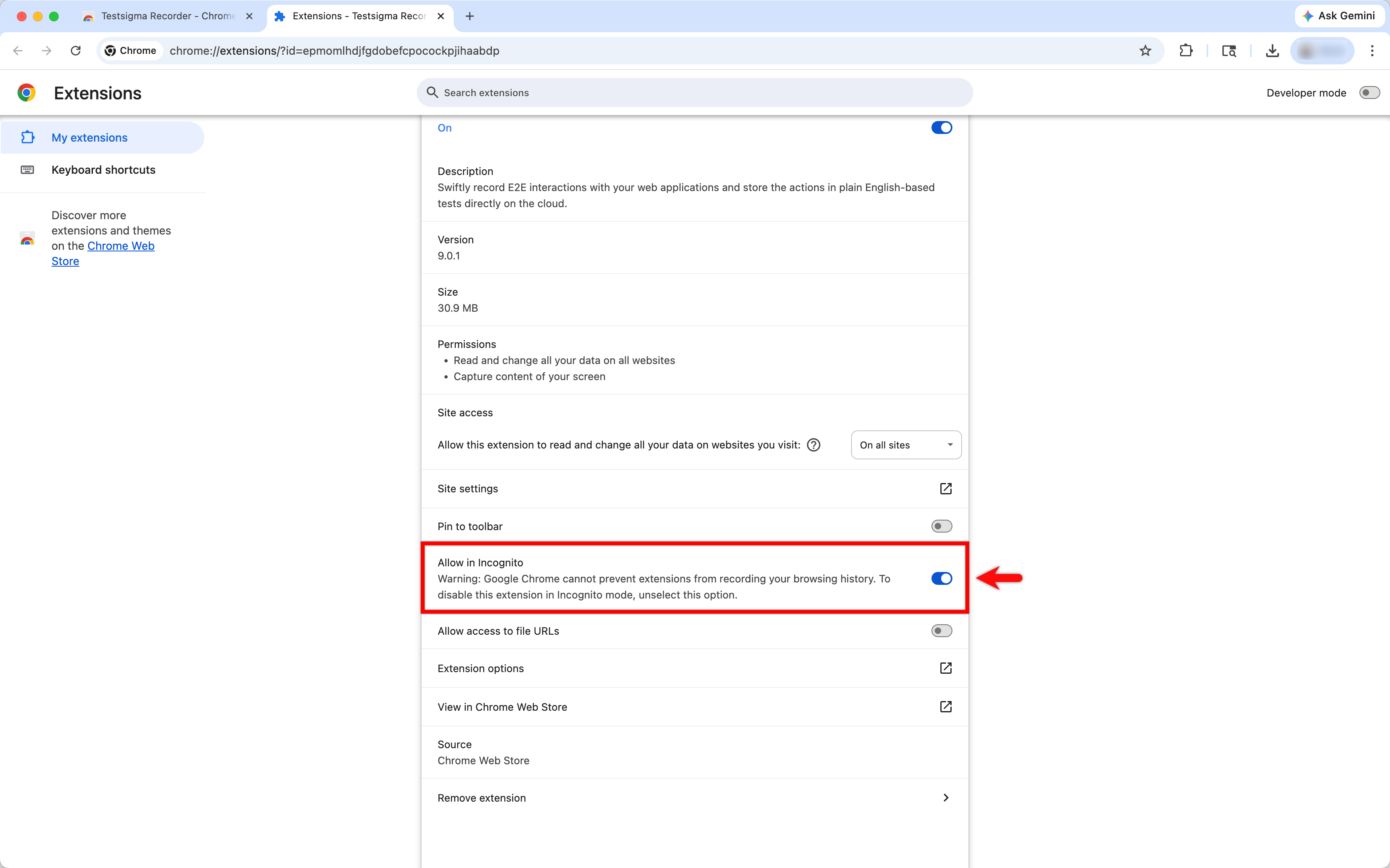
Task: Open View in Chrome Web Store icon
Action: 946,707
